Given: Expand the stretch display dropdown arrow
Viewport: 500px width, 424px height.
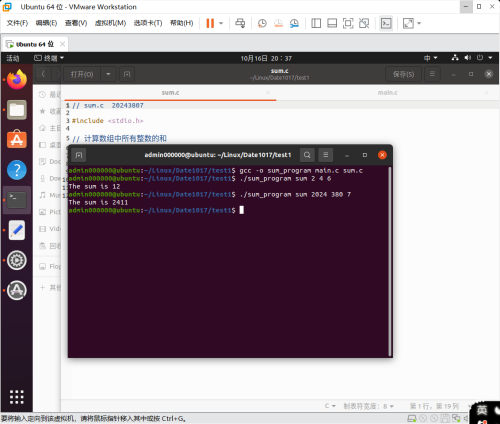Looking at the screenshot, I should pos(419,23).
